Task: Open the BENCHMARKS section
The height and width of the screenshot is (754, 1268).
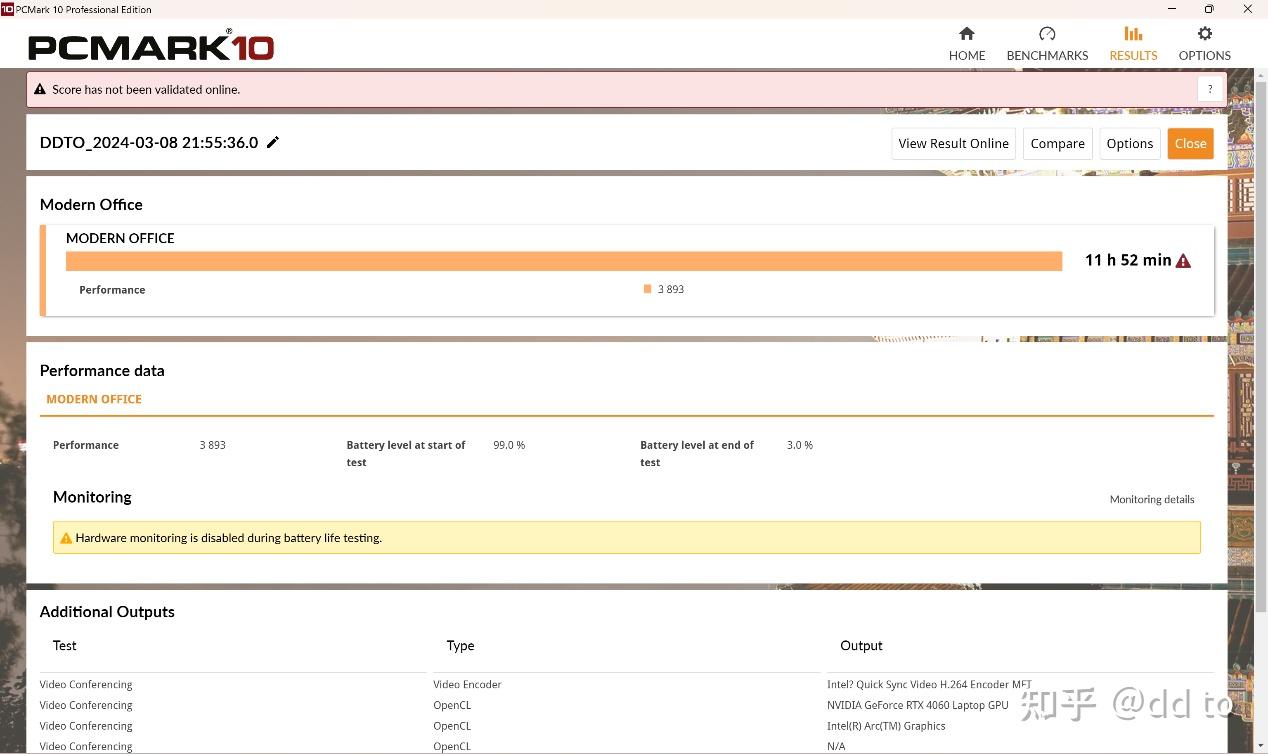Action: tap(1047, 44)
